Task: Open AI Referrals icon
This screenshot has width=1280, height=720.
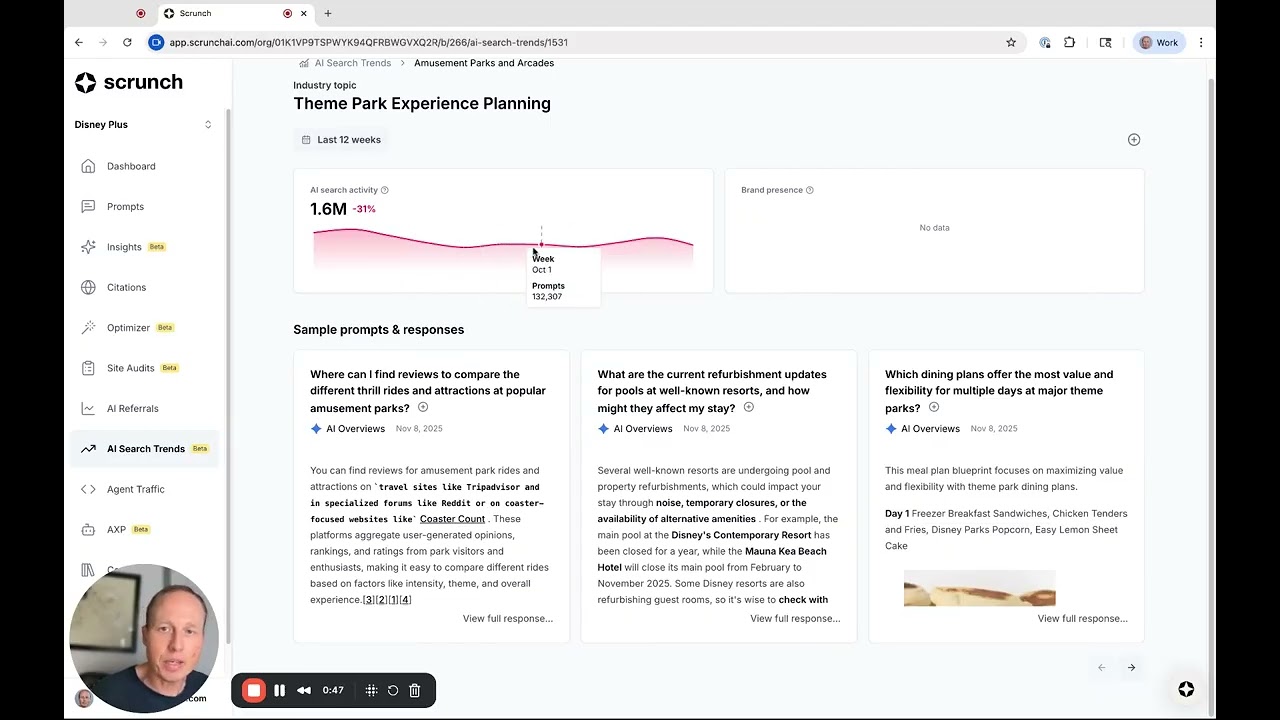Action: tap(88, 408)
